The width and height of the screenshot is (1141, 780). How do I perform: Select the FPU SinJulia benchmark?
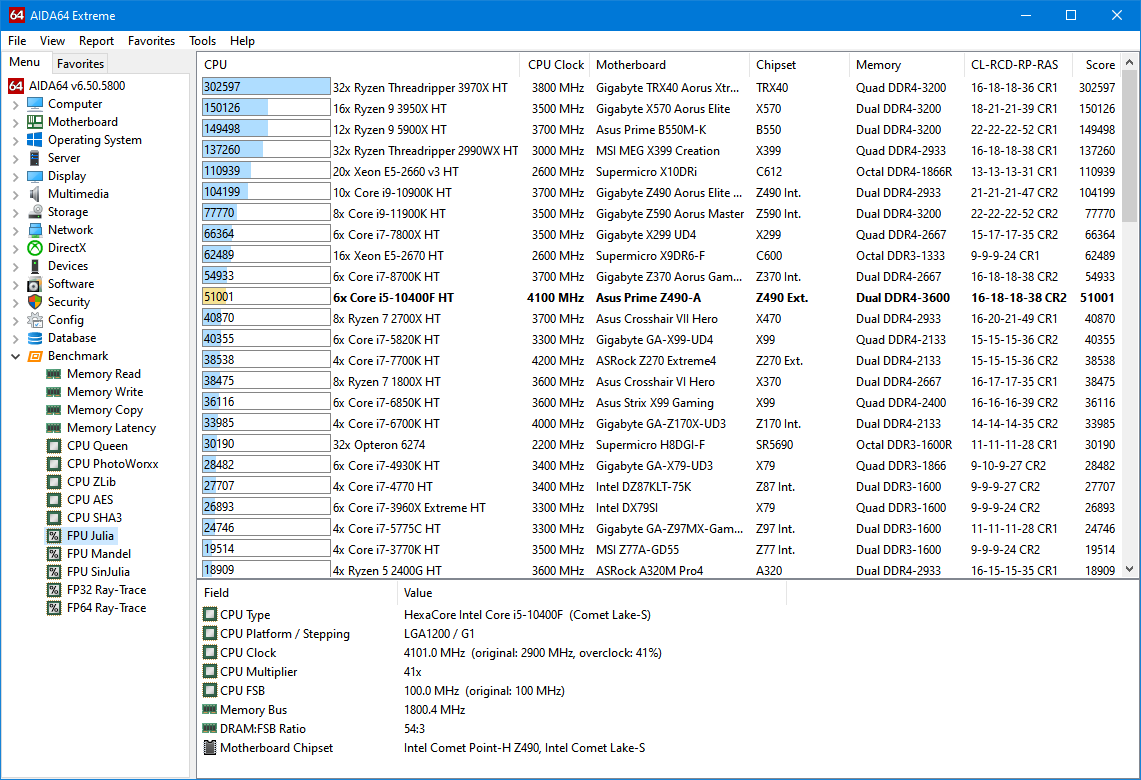98,572
